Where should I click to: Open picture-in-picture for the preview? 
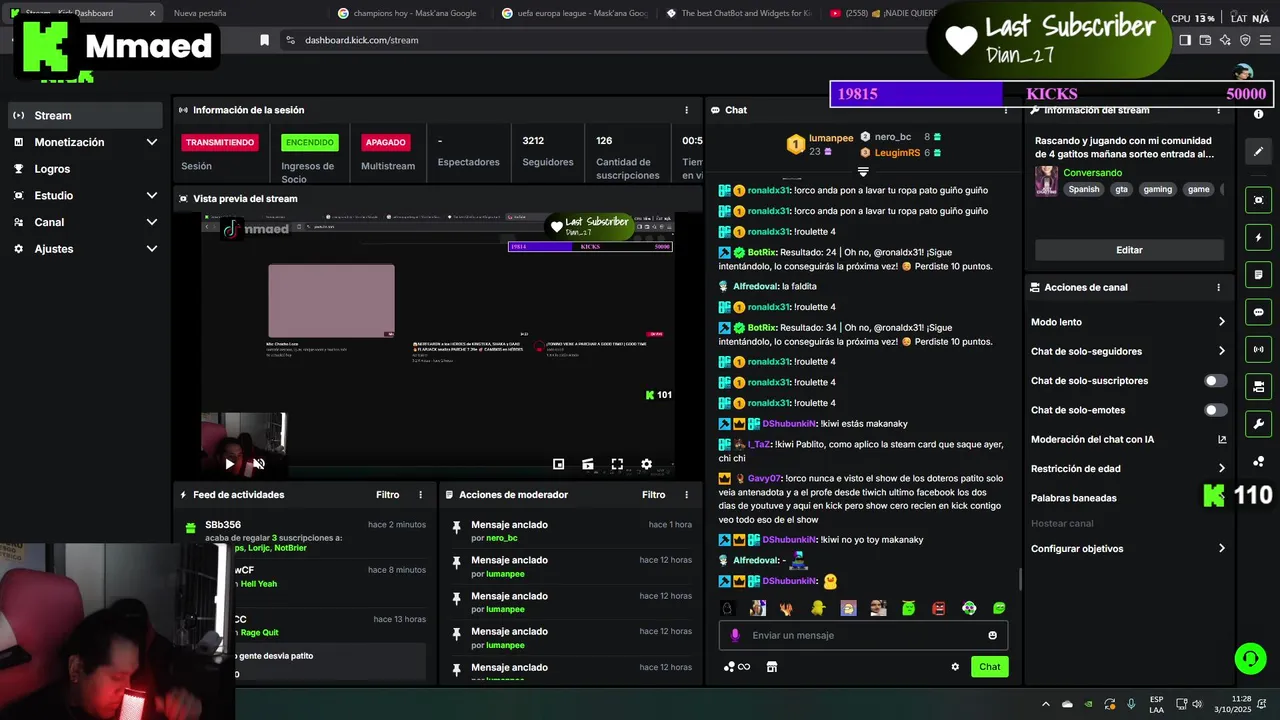(559, 464)
